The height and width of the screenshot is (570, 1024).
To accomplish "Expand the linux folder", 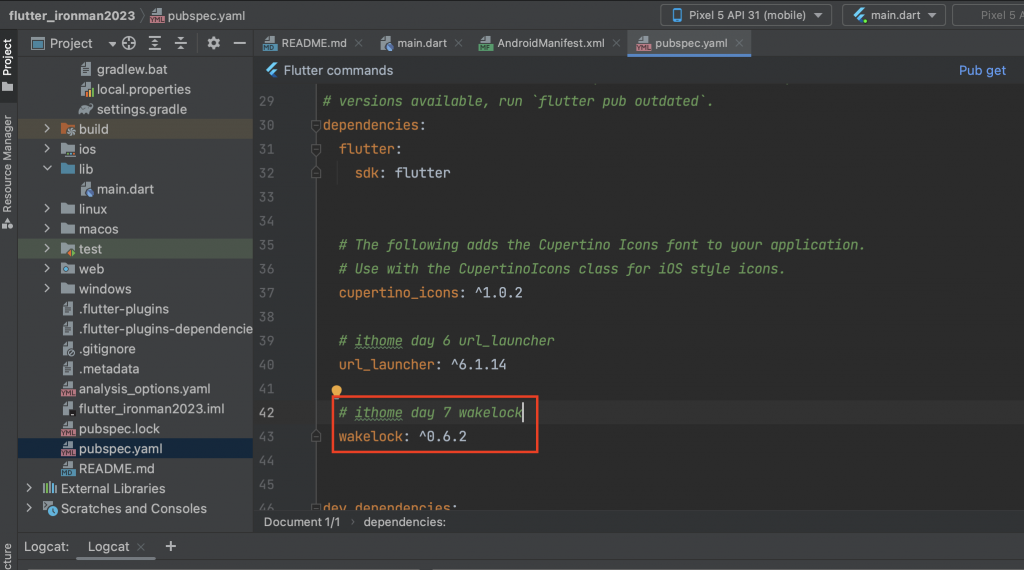I will (x=47, y=209).
